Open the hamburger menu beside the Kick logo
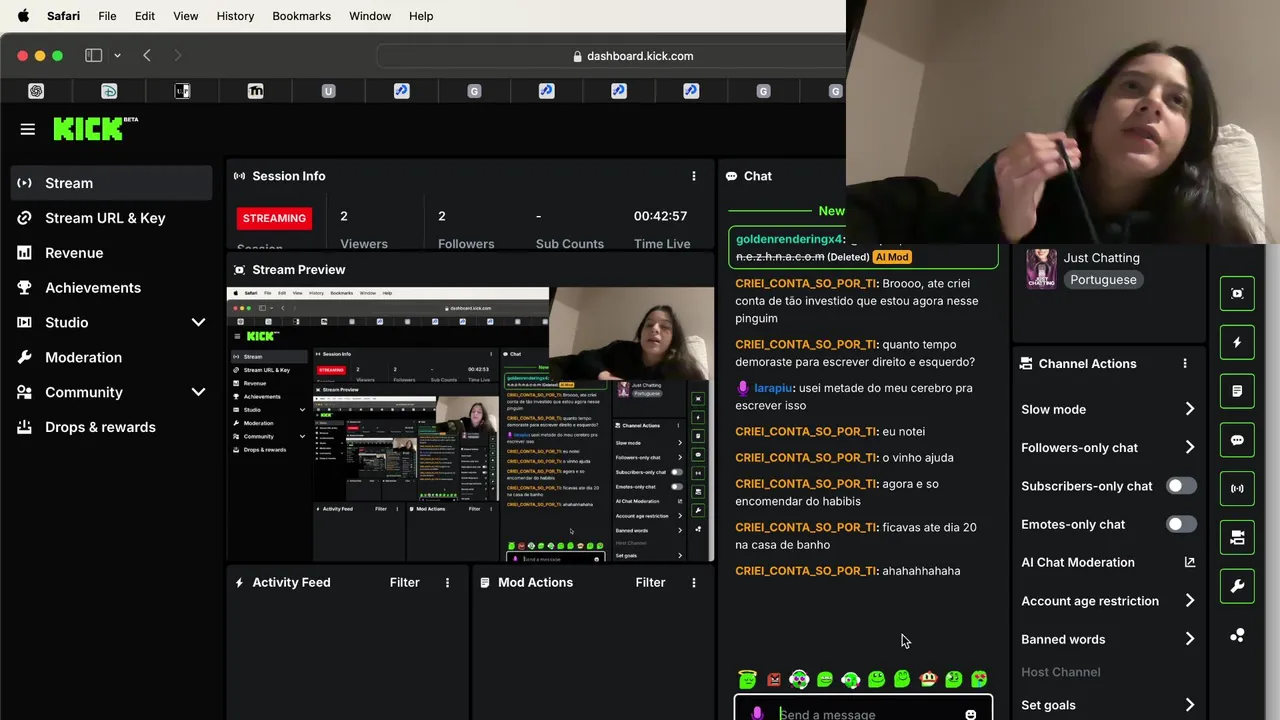The image size is (1280, 720). 27,129
